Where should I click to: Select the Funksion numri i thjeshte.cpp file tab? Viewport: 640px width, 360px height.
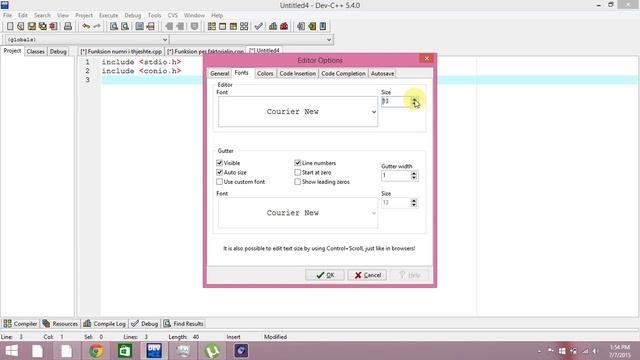point(121,51)
